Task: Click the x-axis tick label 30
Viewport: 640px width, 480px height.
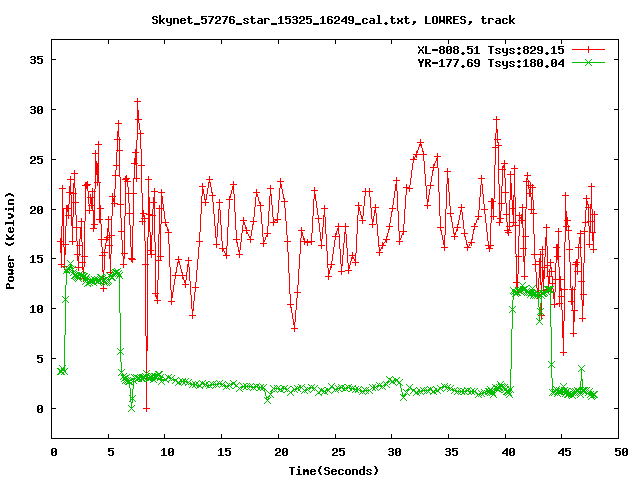Action: [x=394, y=452]
